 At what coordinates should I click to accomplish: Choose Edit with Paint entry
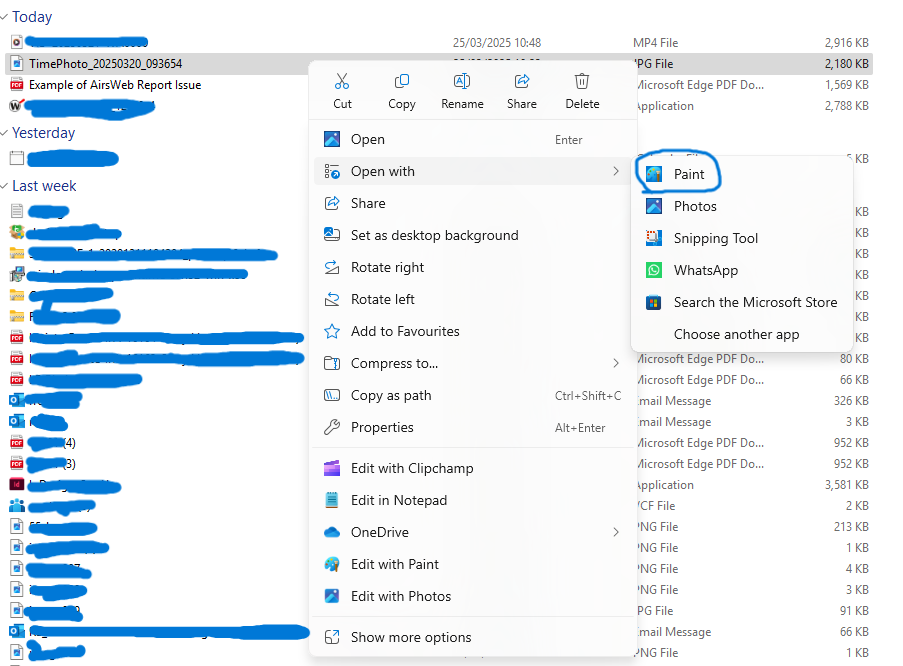(473, 564)
